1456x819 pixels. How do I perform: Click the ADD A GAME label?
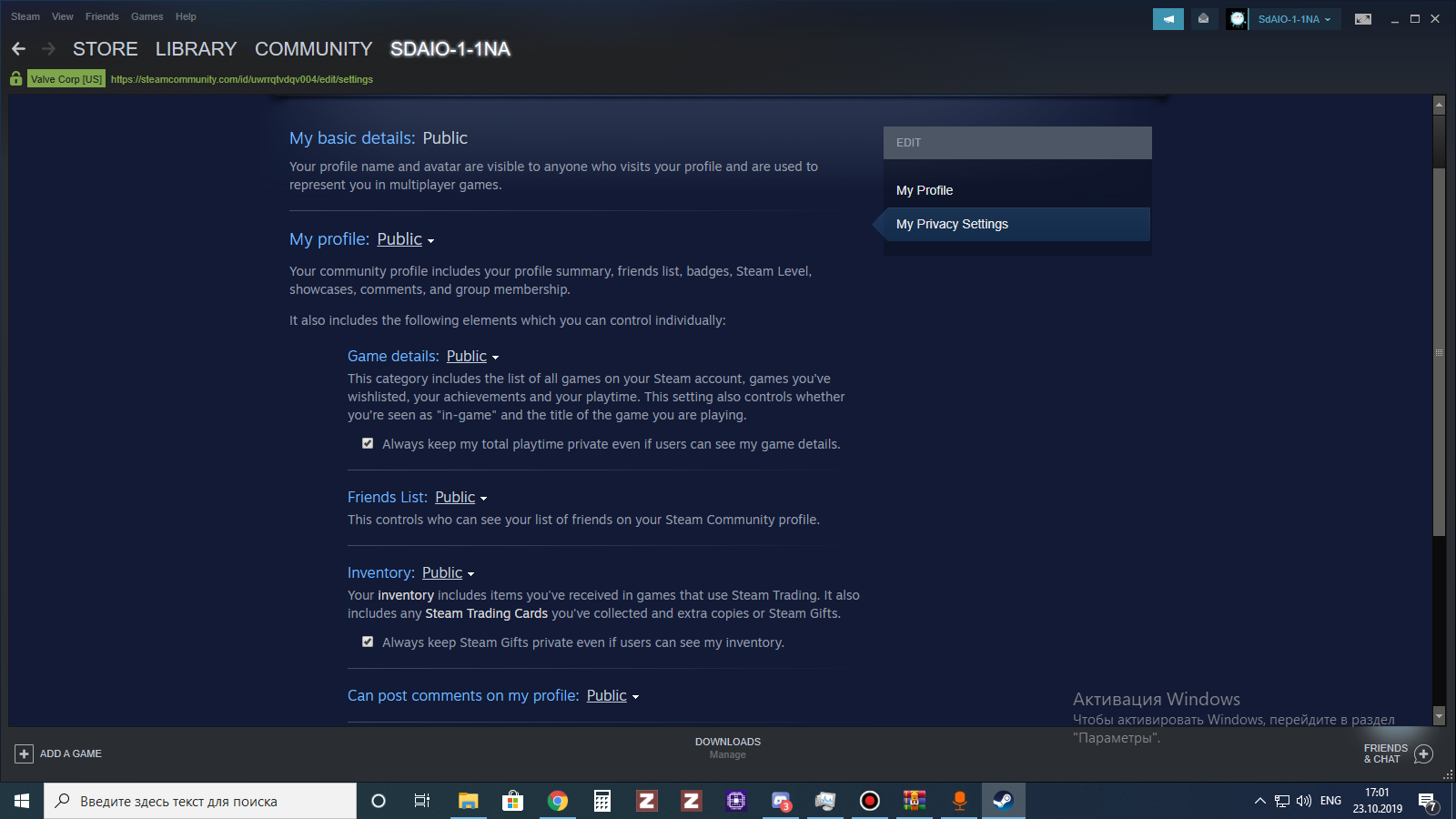pos(71,753)
